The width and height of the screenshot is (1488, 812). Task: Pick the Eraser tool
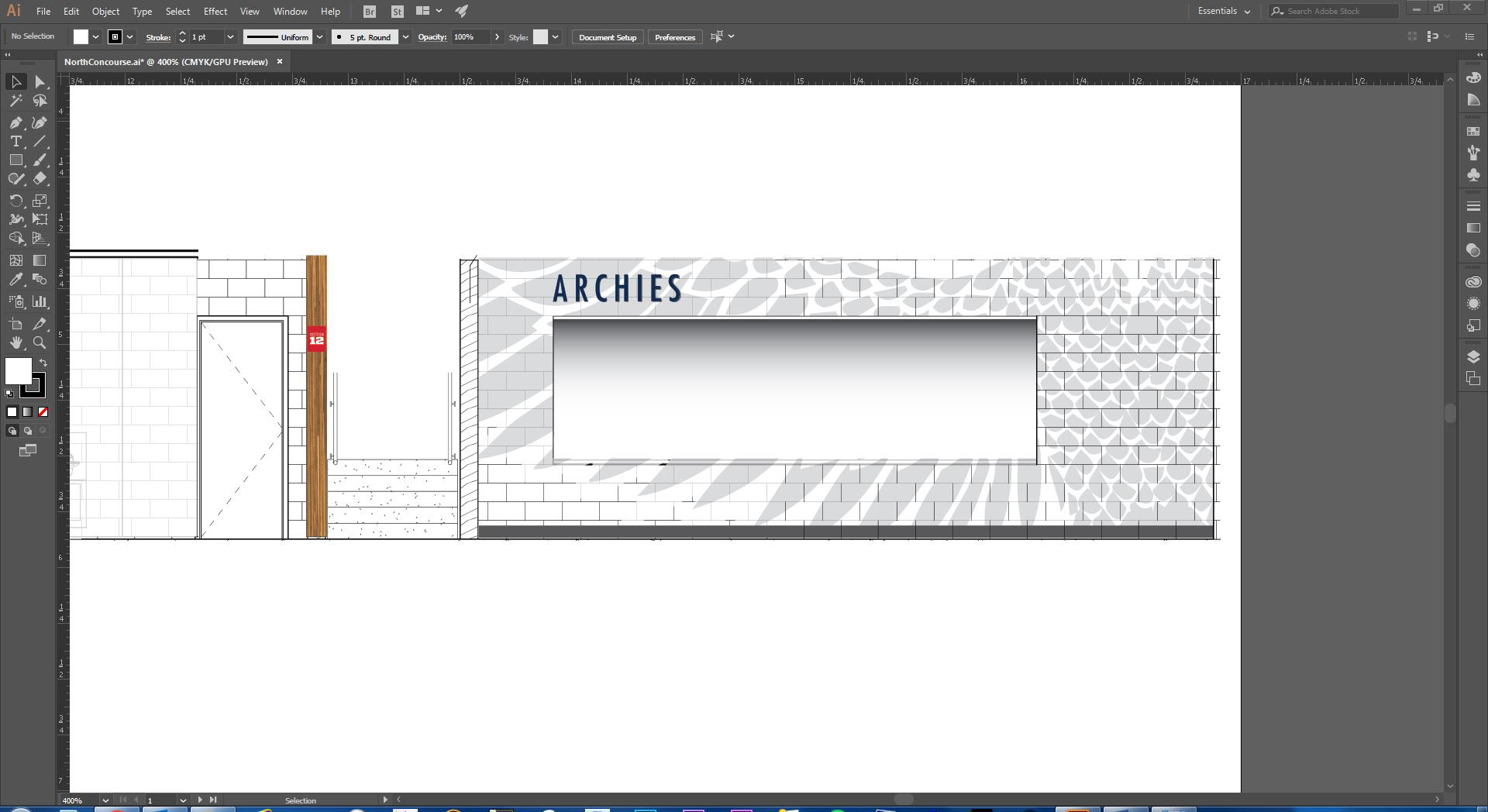[40, 178]
